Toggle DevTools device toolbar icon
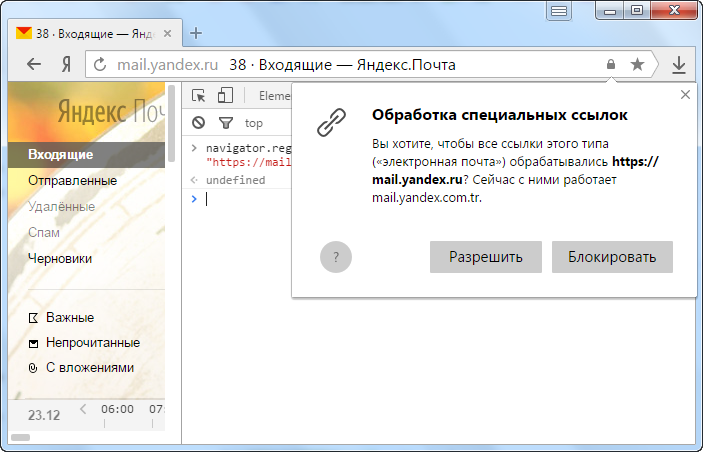Image resolution: width=703 pixels, height=452 pixels. [x=225, y=96]
